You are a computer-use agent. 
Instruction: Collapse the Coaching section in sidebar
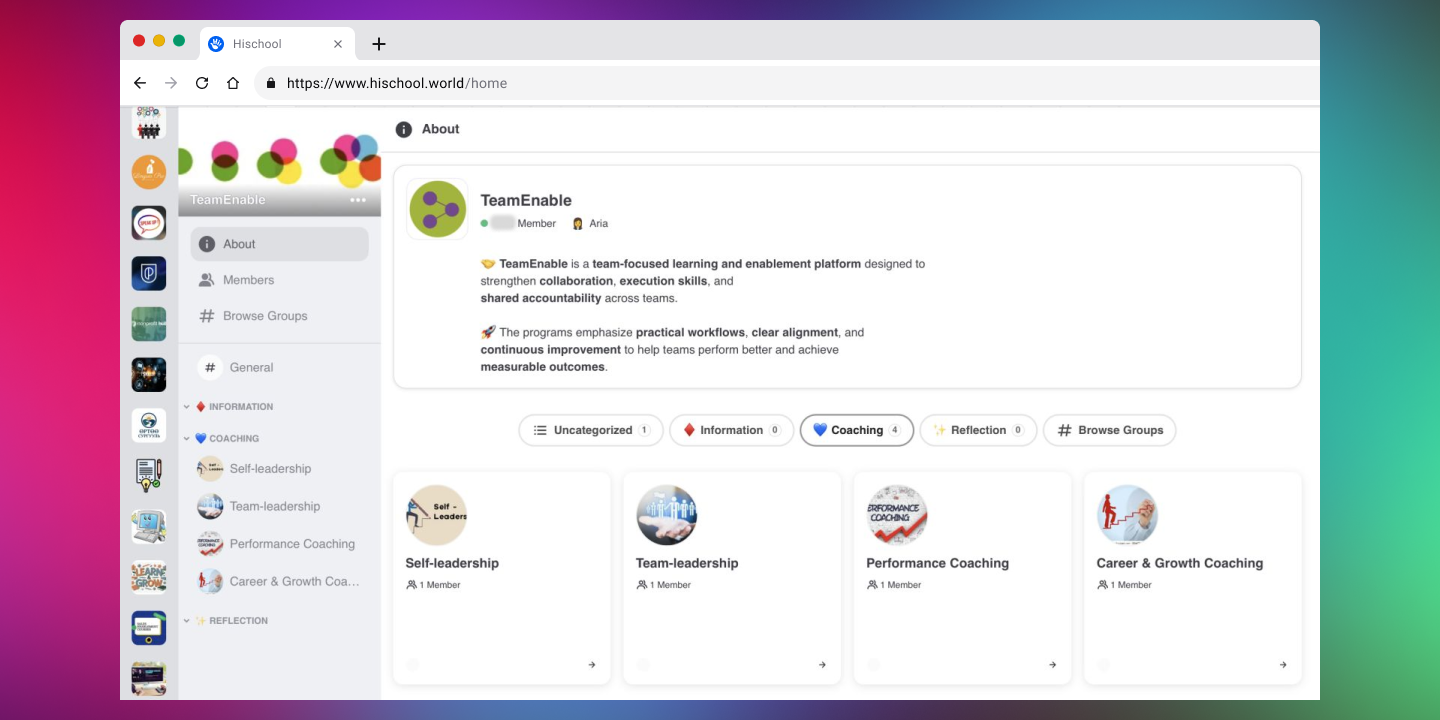click(x=187, y=439)
